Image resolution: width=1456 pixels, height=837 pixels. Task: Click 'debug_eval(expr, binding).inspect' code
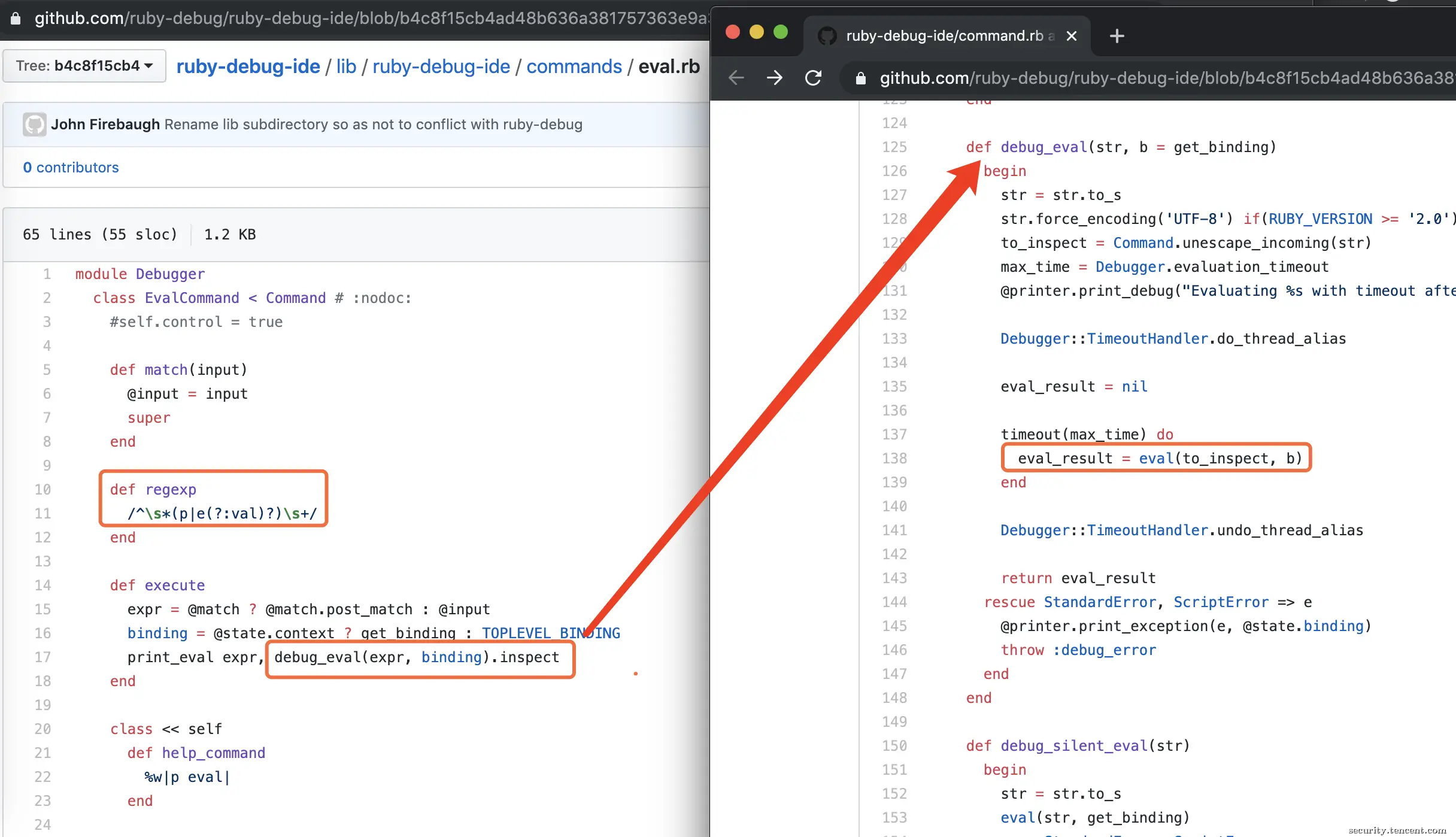[417, 657]
